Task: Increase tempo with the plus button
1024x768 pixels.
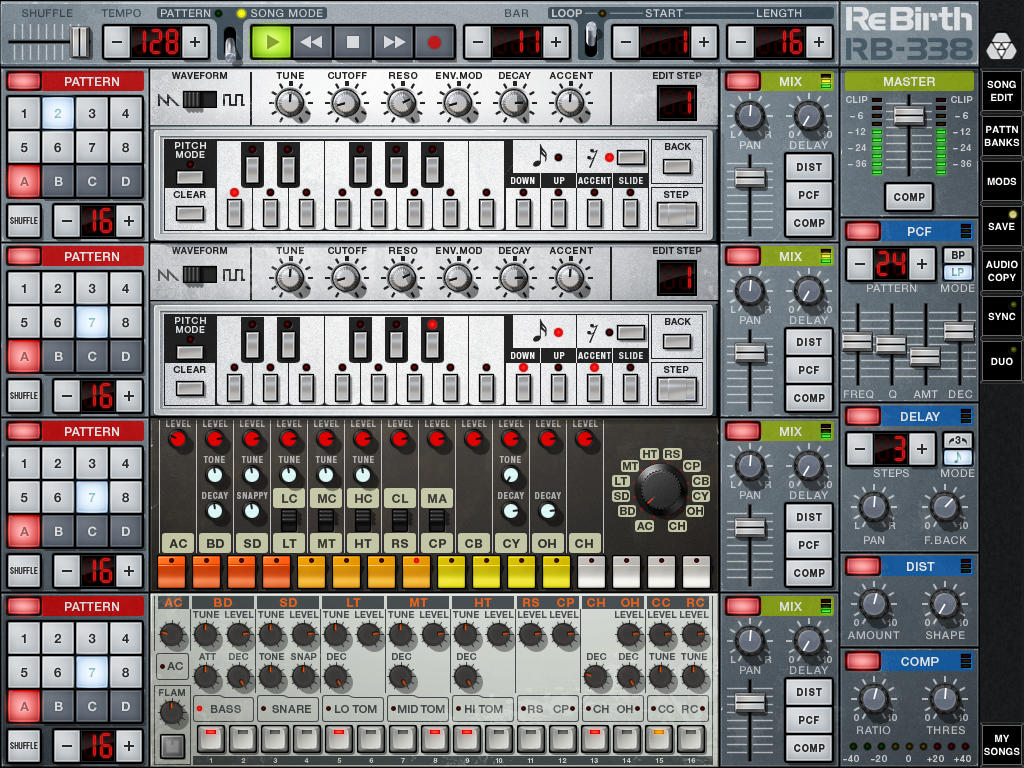Action: pos(195,42)
